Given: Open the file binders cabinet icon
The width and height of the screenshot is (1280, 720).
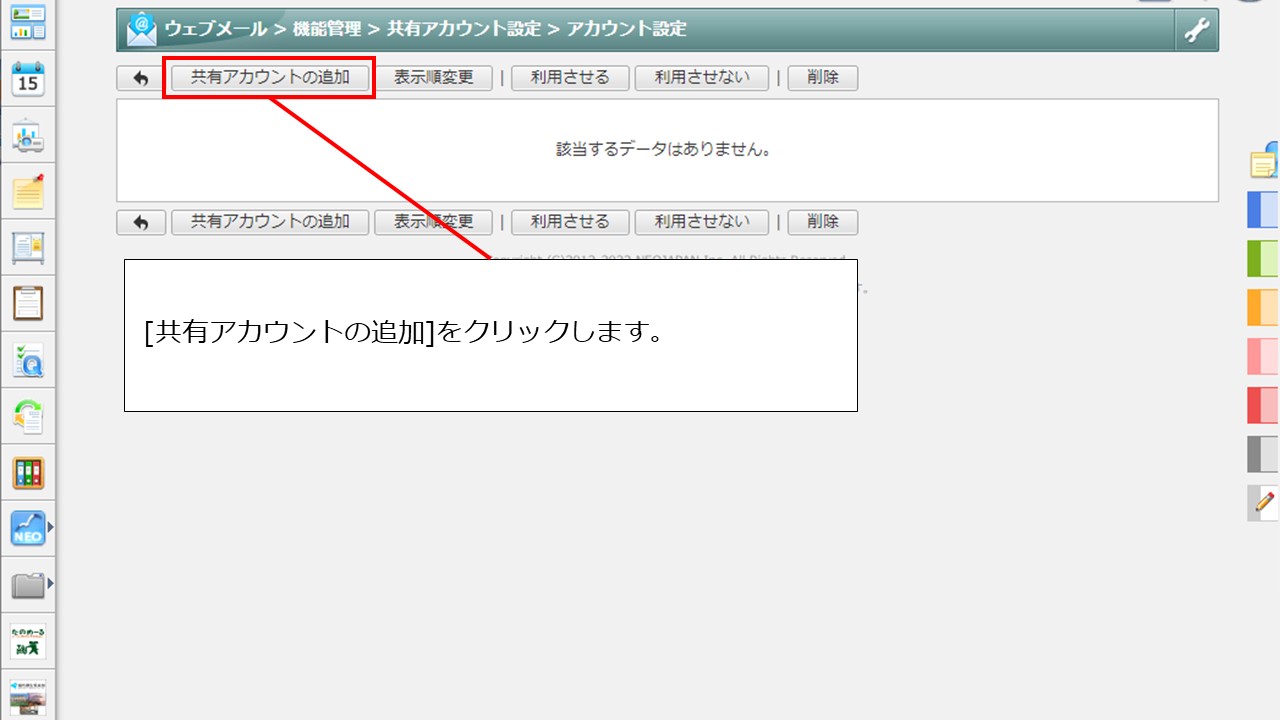Looking at the screenshot, I should tap(28, 472).
